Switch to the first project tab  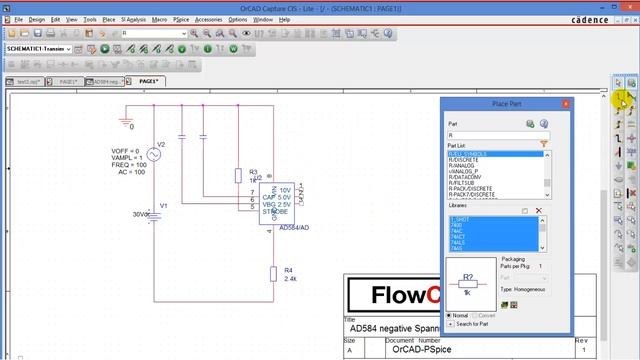(24, 82)
